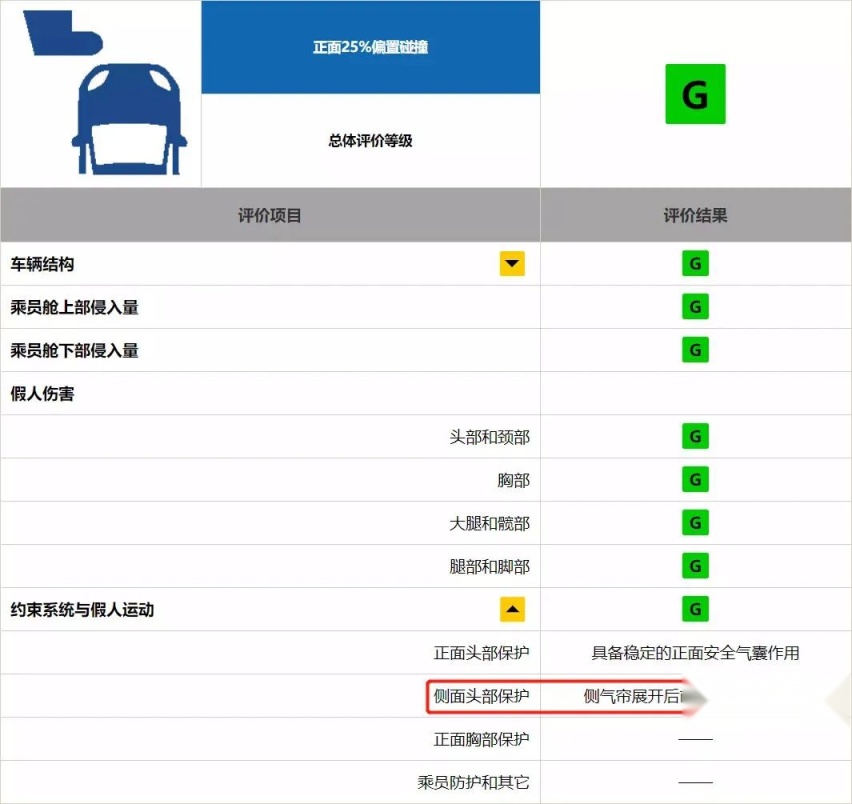The image size is (852, 804).
Task: Click the G badge for 约束系统与假人运动
Action: point(695,609)
